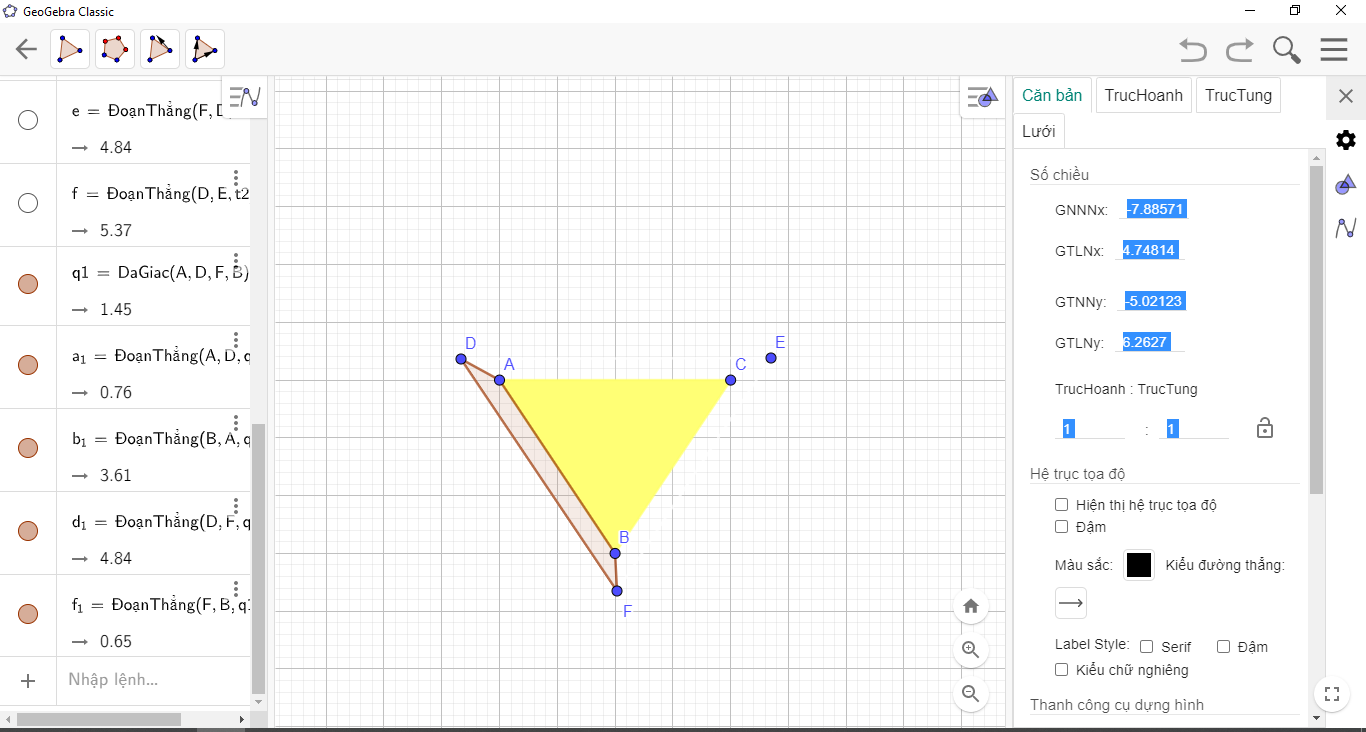This screenshot has height=732, width=1366.
Task: Open the hamburger main menu
Action: tap(1334, 49)
